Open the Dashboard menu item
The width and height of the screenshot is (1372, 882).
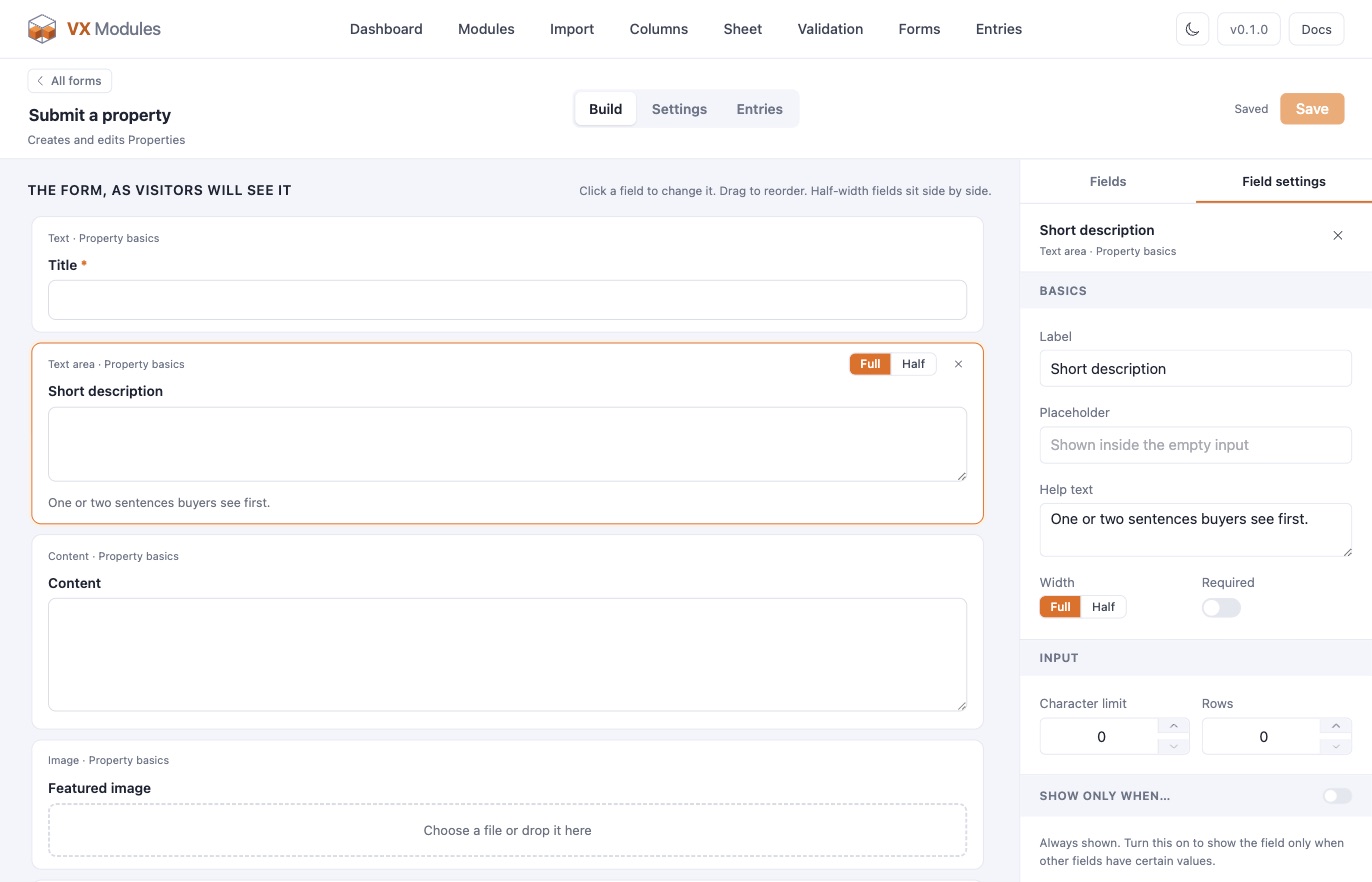coord(386,29)
